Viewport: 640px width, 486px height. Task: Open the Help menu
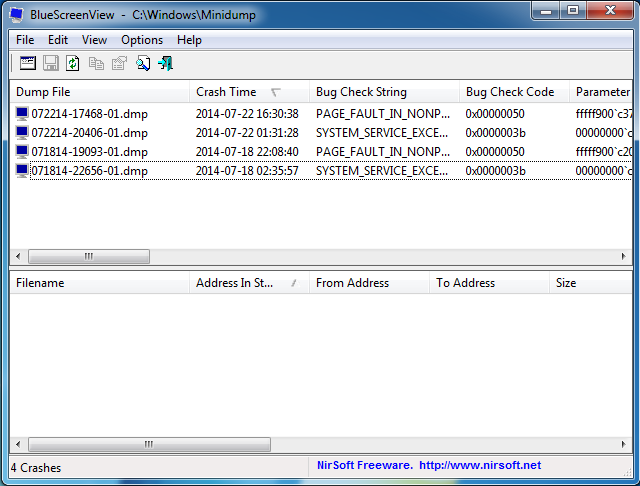pyautogui.click(x=189, y=40)
